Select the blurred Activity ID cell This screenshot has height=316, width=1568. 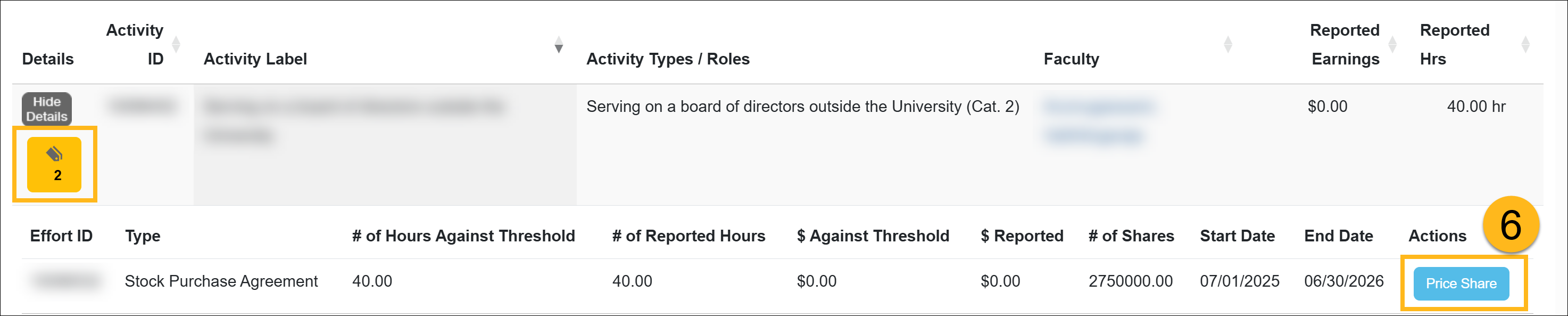pos(143,107)
